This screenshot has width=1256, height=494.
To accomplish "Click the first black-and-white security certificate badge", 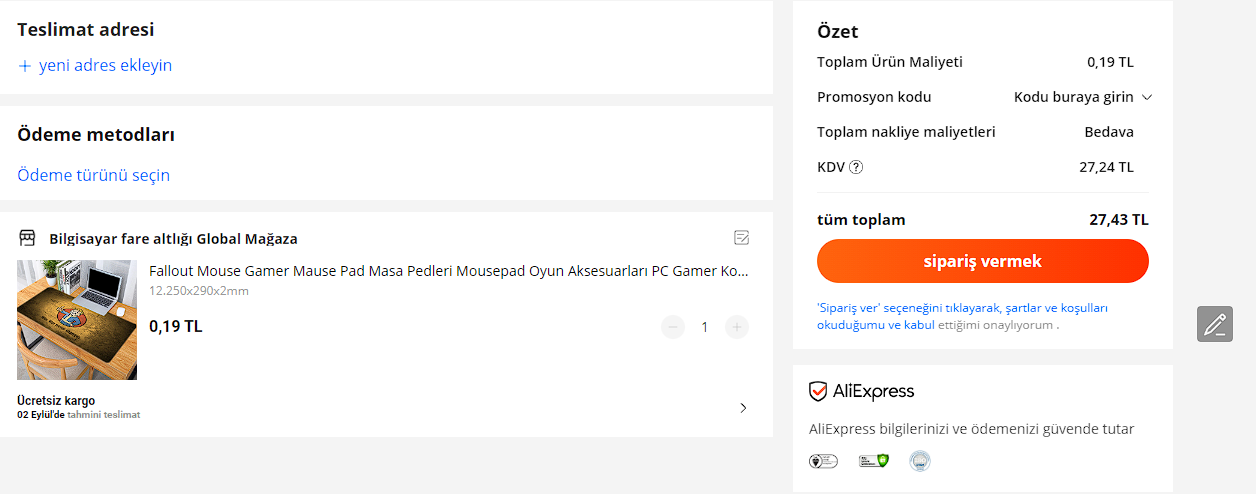I will click(x=823, y=461).
